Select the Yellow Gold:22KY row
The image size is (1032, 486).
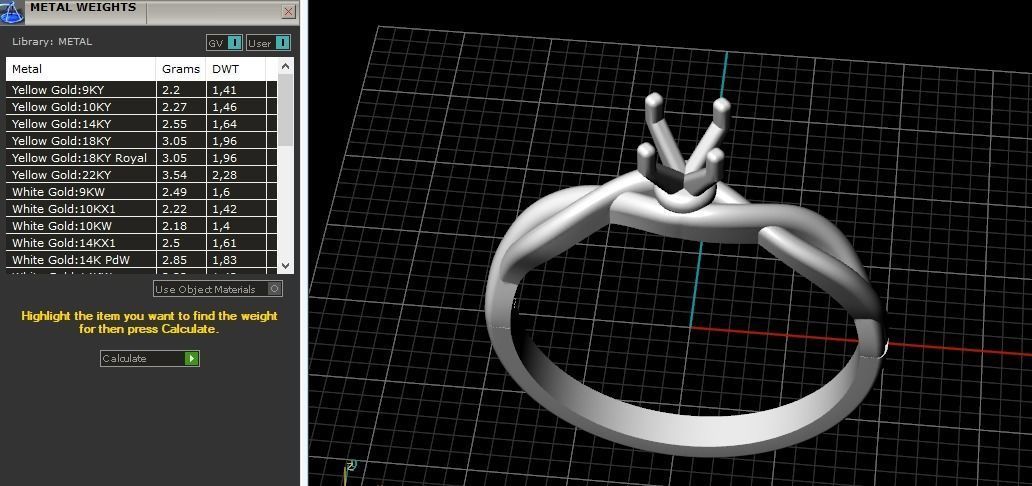141,175
